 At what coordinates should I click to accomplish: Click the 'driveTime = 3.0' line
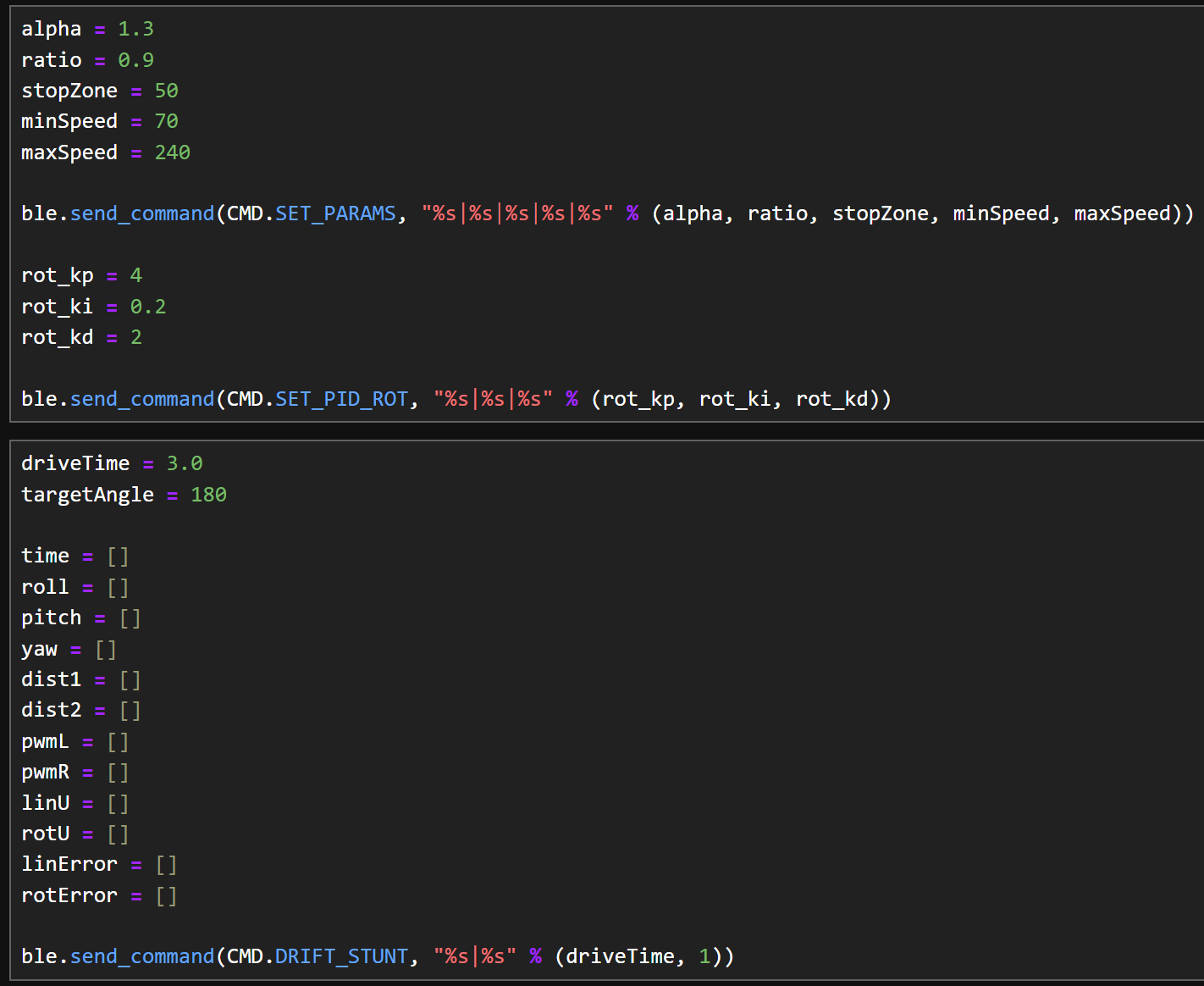click(x=112, y=463)
